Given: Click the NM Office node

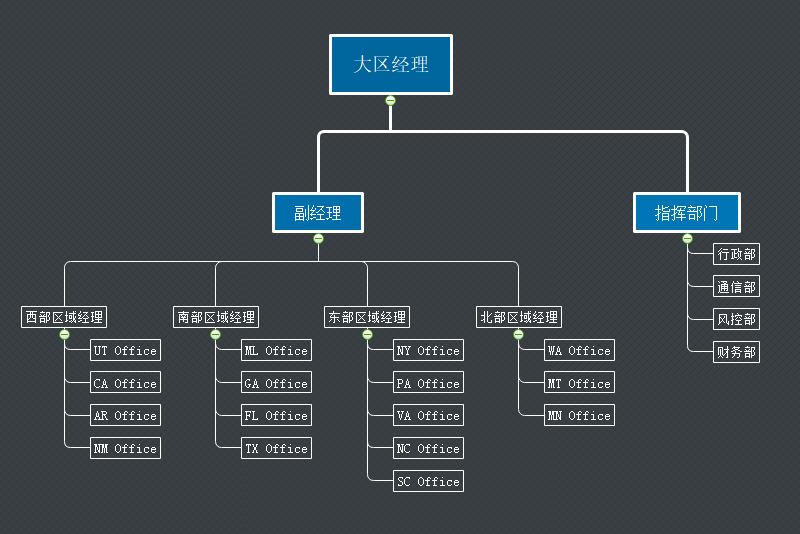Looking at the screenshot, I should pyautogui.click(x=126, y=448).
